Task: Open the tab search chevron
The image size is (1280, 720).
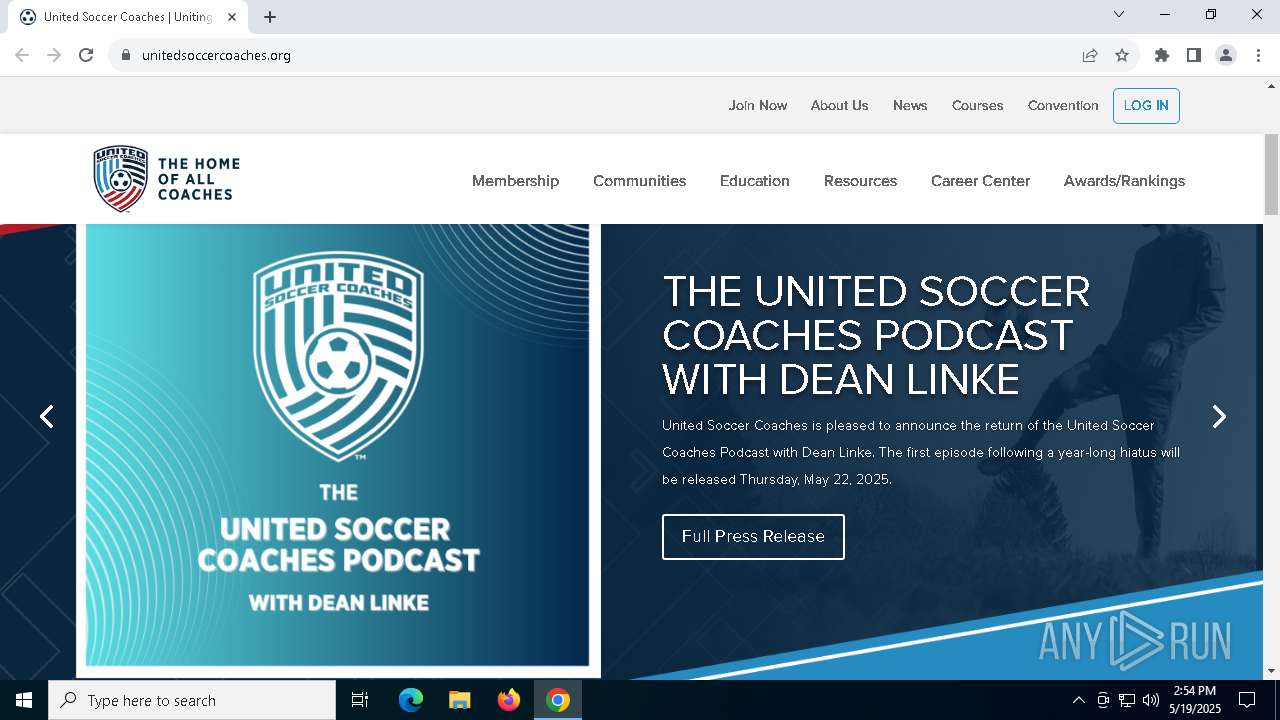Action: pyautogui.click(x=1119, y=14)
